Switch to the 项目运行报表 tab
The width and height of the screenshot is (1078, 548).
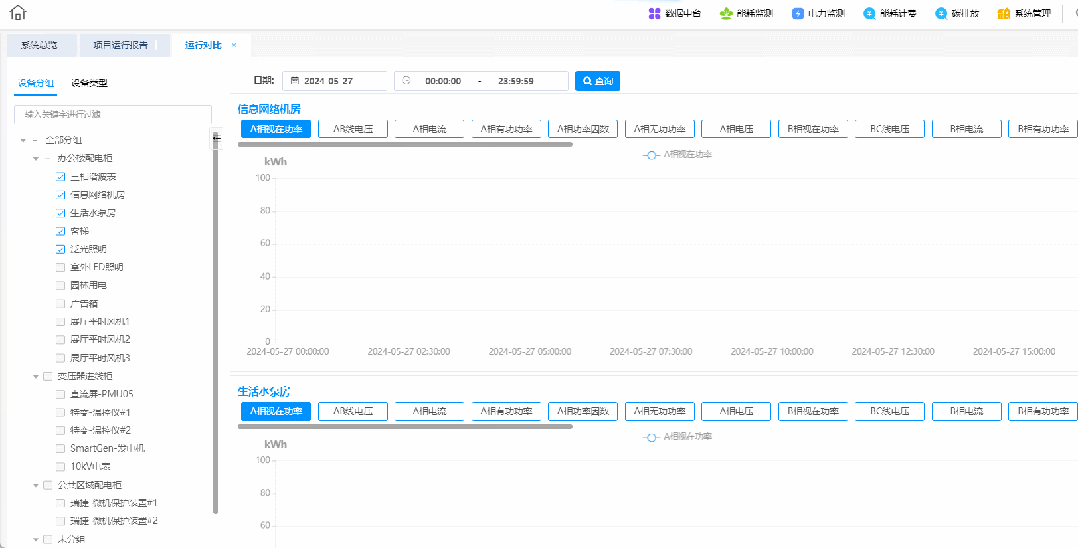pyautogui.click(x=120, y=45)
